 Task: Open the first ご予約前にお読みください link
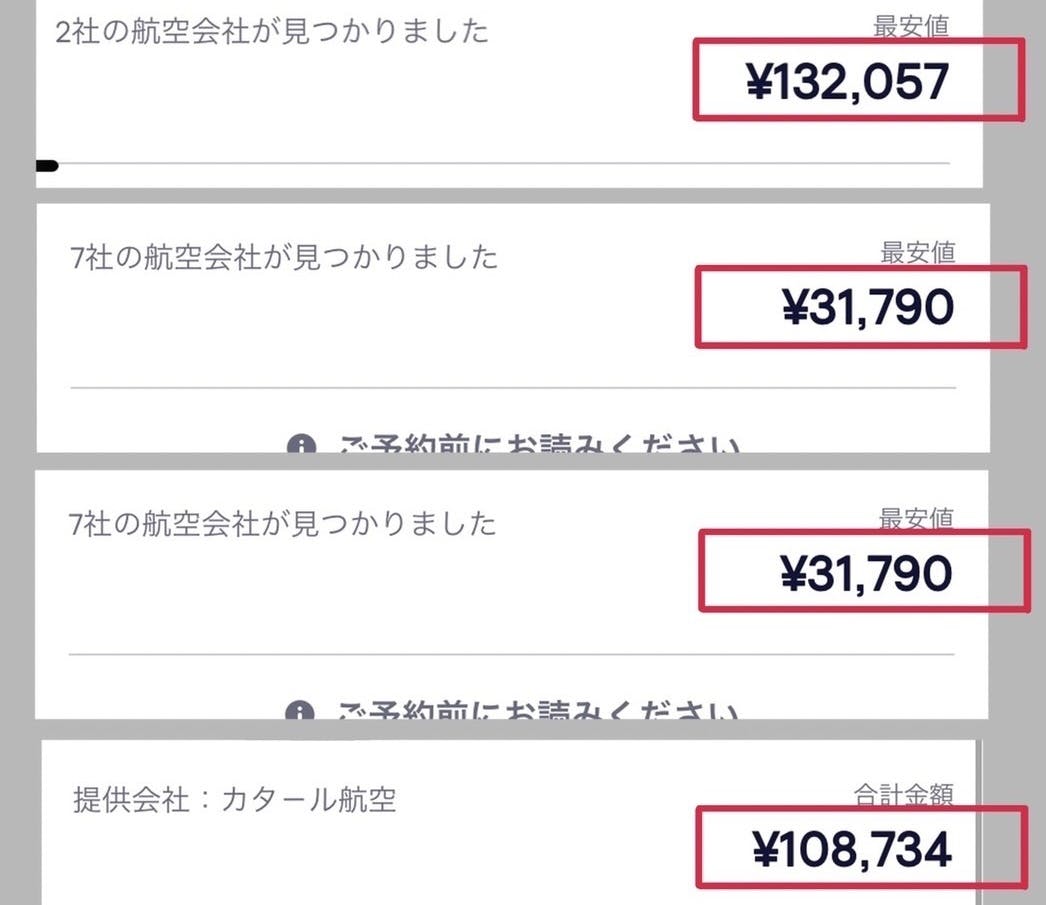pyautogui.click(x=540, y=446)
